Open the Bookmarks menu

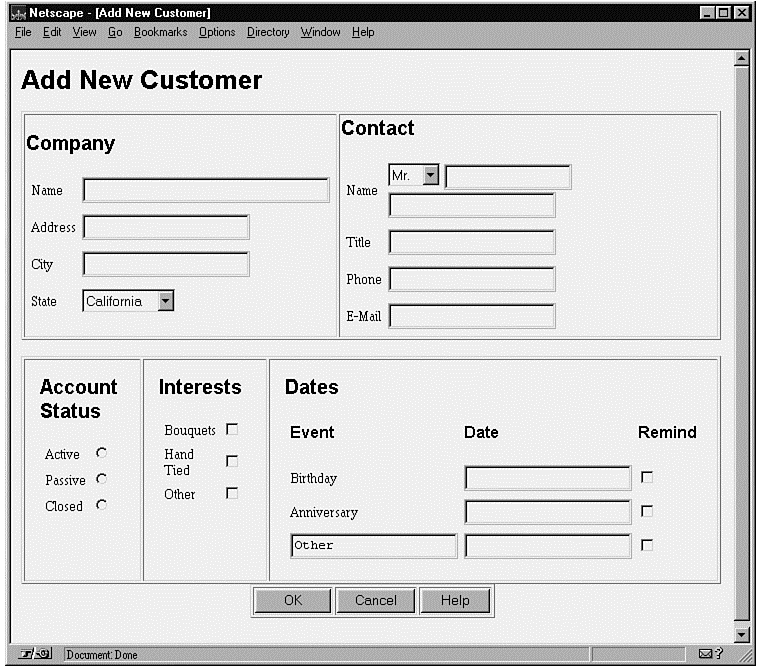[x=160, y=32]
